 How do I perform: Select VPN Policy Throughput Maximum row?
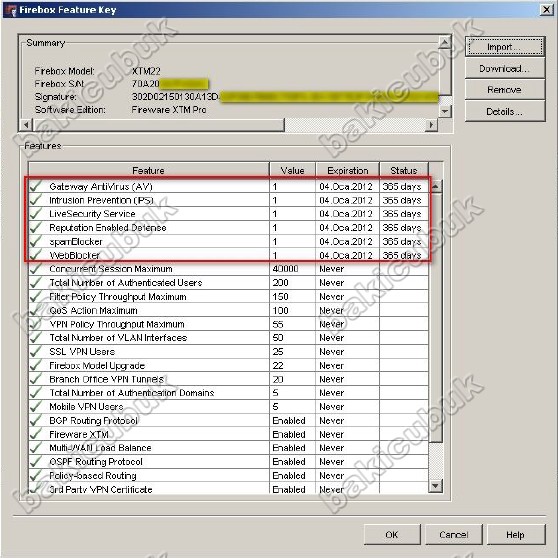click(x=228, y=324)
